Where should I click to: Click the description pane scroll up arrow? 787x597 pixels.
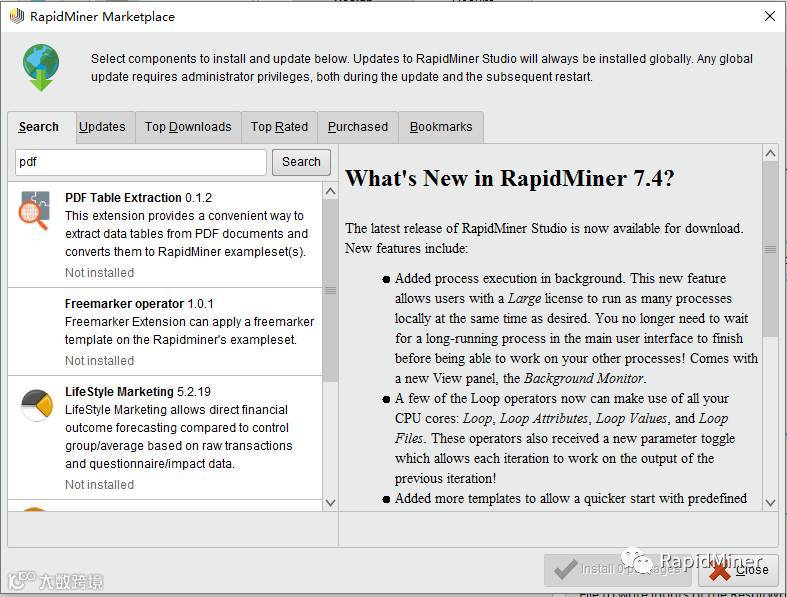(770, 153)
